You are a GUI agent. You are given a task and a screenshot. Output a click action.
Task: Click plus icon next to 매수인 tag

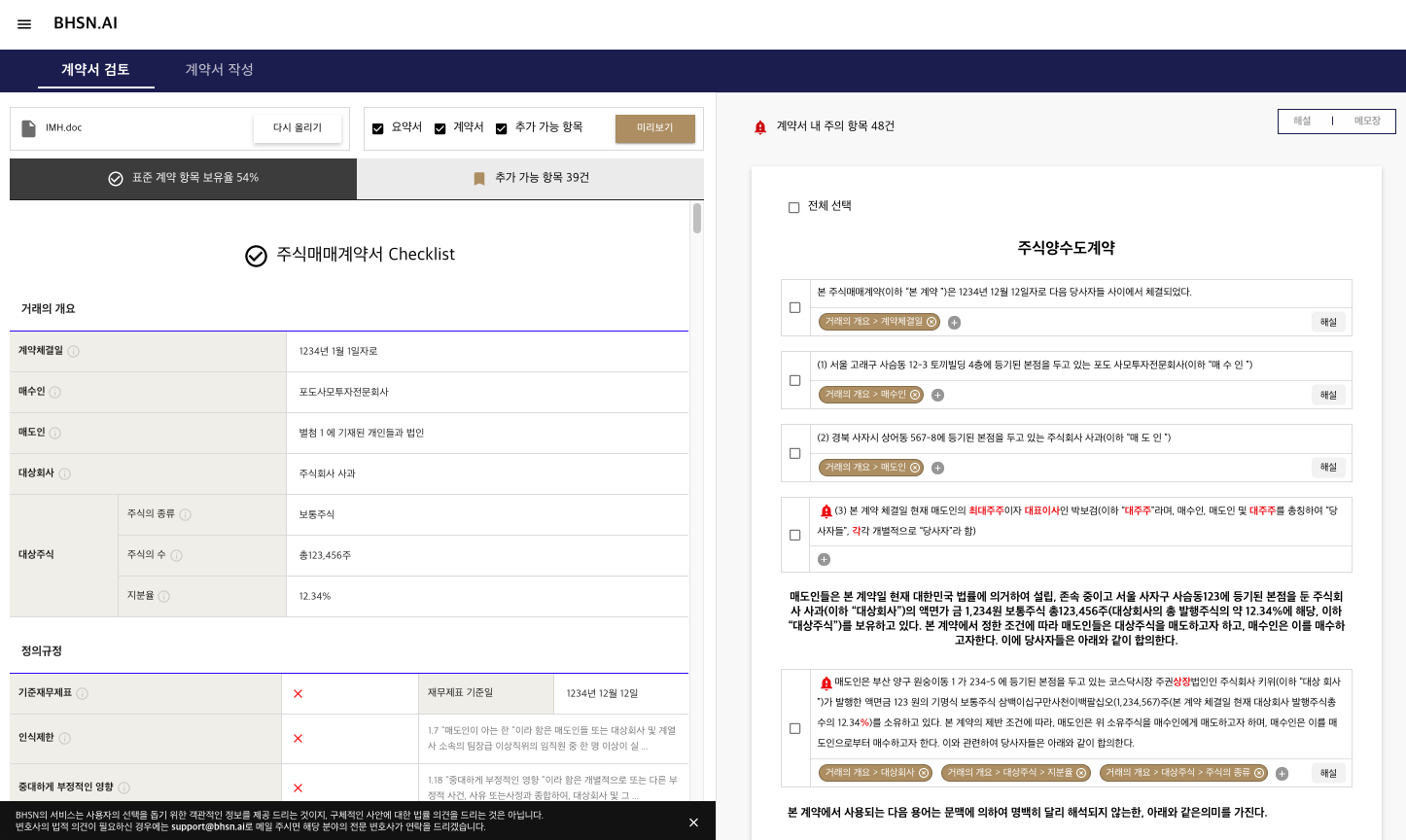pos(937,395)
